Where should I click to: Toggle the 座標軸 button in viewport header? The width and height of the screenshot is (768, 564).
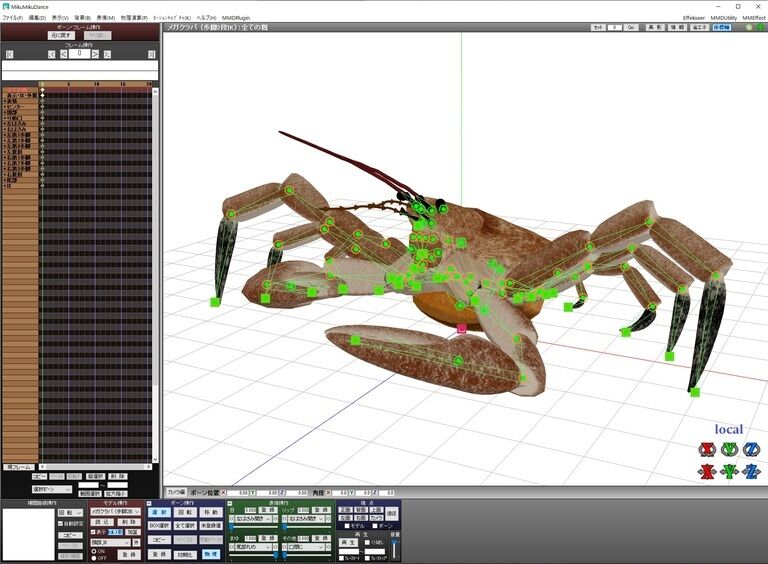pos(721,27)
